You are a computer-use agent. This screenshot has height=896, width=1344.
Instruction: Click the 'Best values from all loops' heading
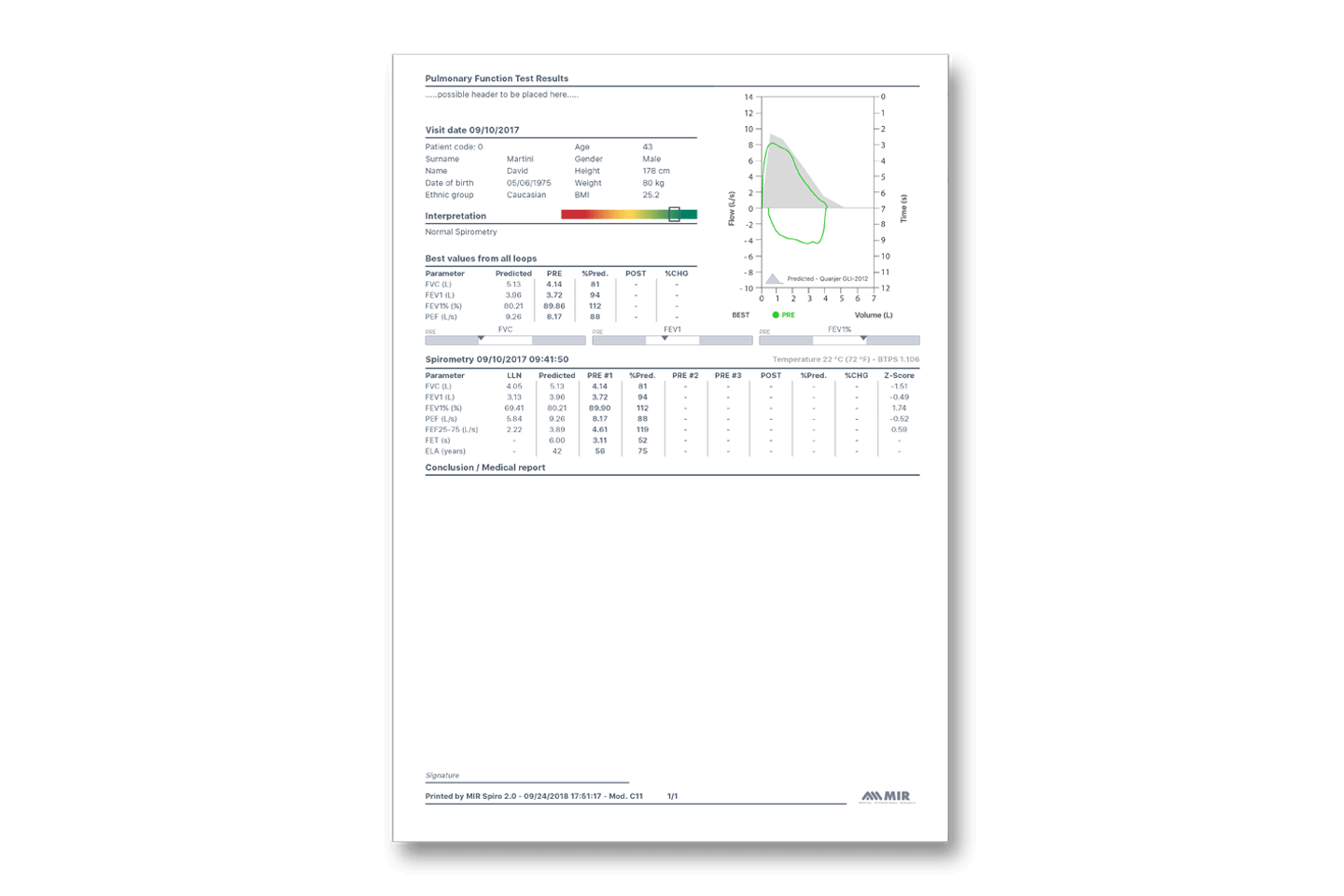click(481, 259)
